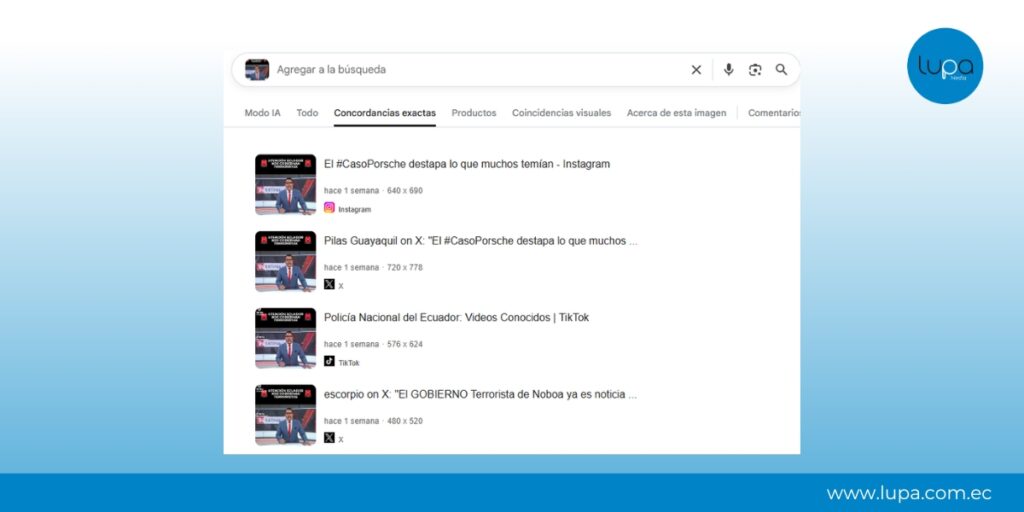The width and height of the screenshot is (1024, 512).
Task: Open the Productos tab
Action: point(473,113)
